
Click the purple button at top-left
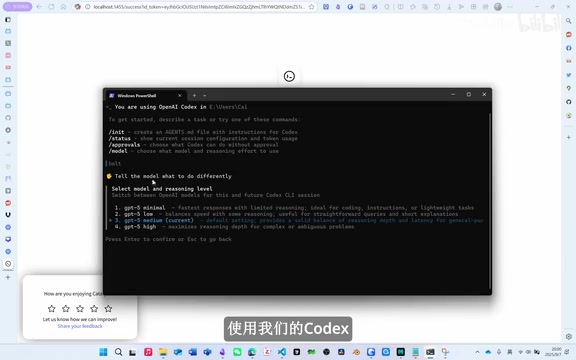[17, 7]
